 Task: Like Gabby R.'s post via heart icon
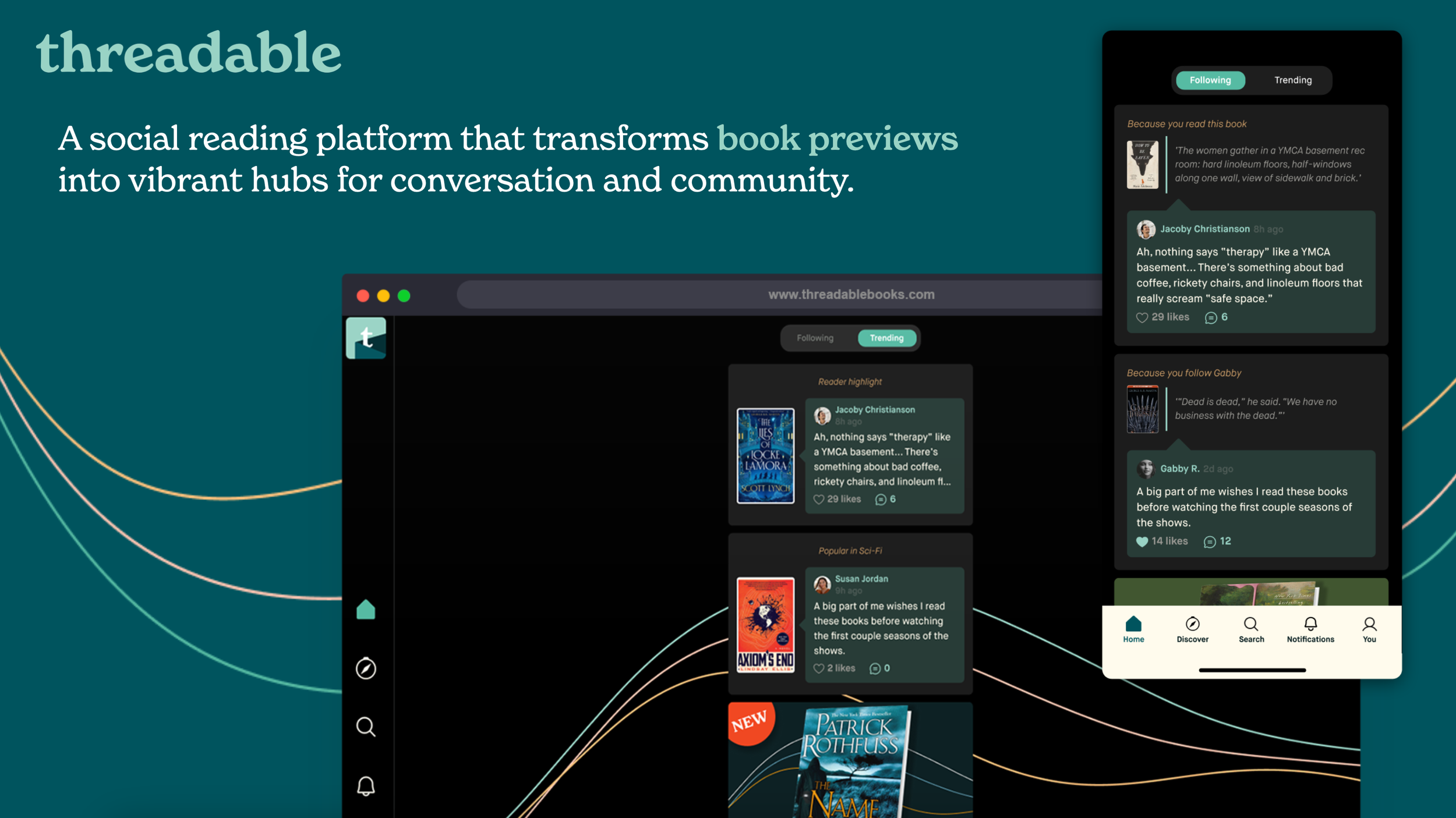(1142, 541)
